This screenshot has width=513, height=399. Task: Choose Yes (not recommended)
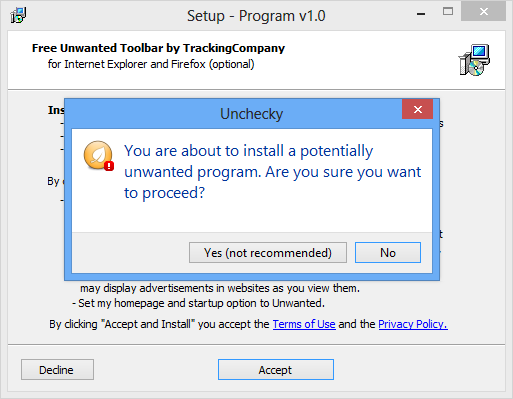[x=268, y=253]
